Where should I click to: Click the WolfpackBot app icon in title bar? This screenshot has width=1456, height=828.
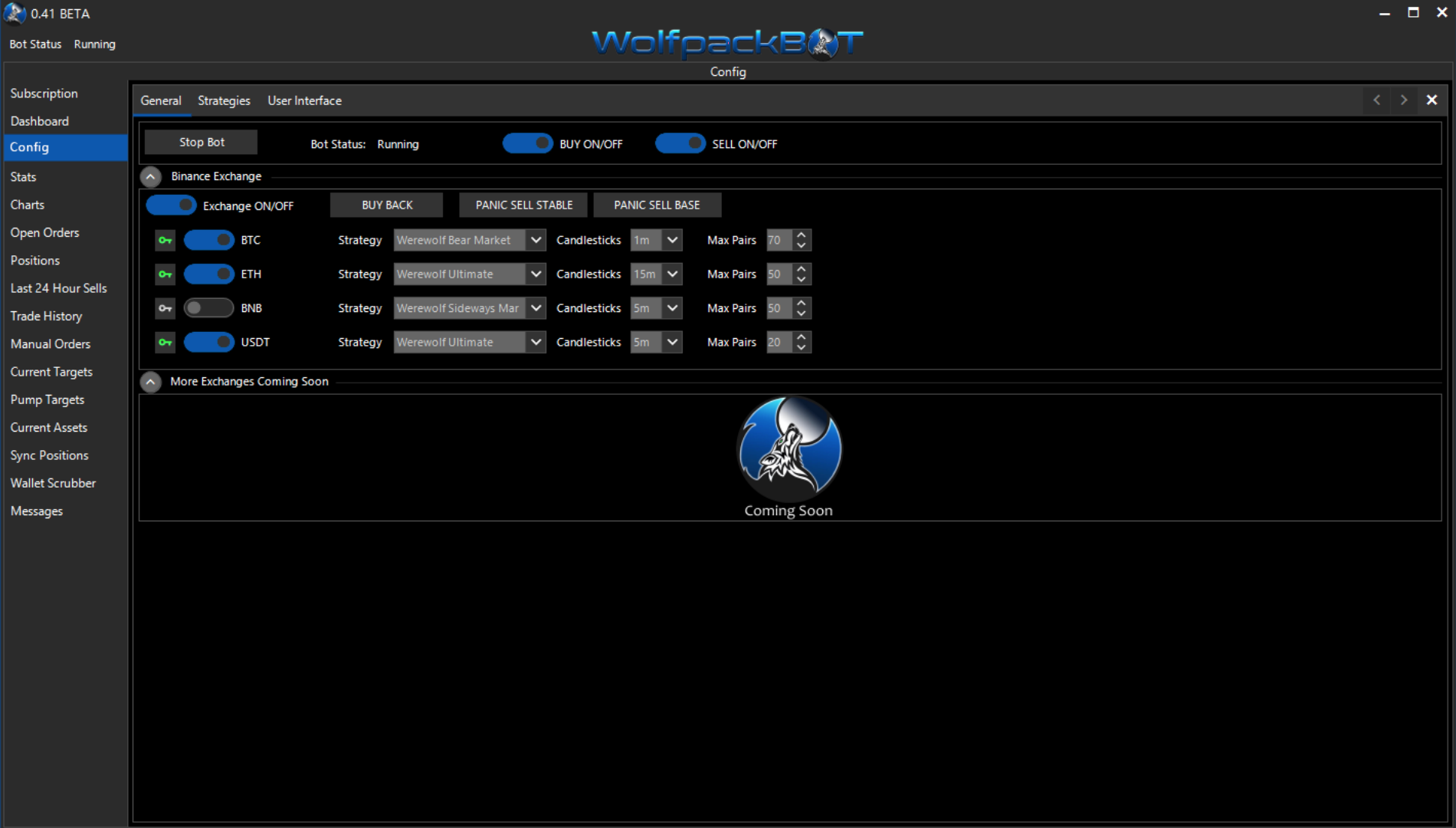click(x=15, y=13)
